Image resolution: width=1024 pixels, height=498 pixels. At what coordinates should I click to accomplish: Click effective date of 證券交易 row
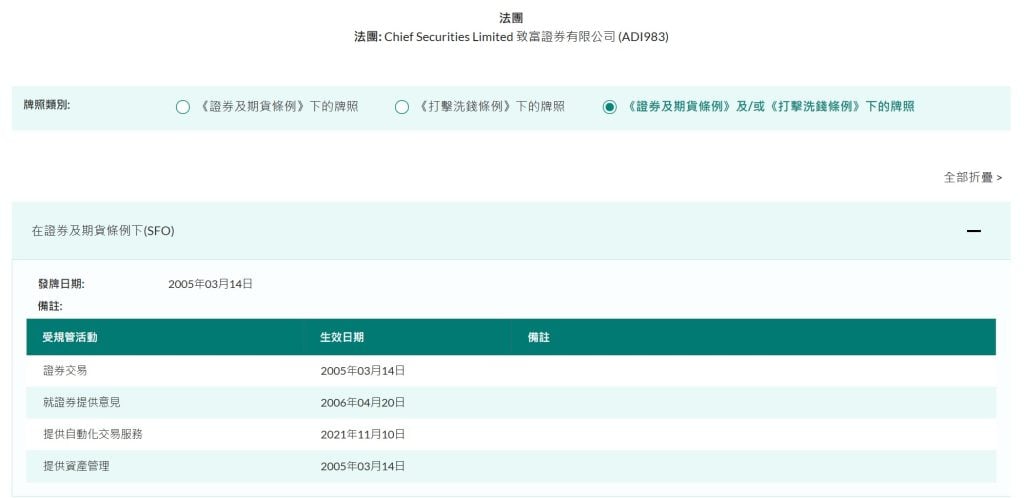click(362, 371)
